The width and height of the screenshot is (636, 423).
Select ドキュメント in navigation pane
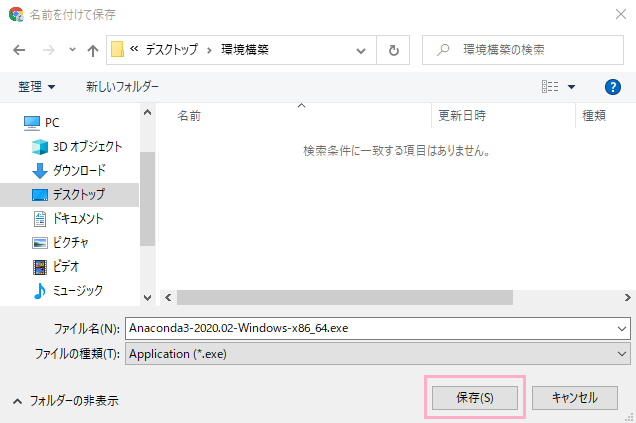(68, 219)
